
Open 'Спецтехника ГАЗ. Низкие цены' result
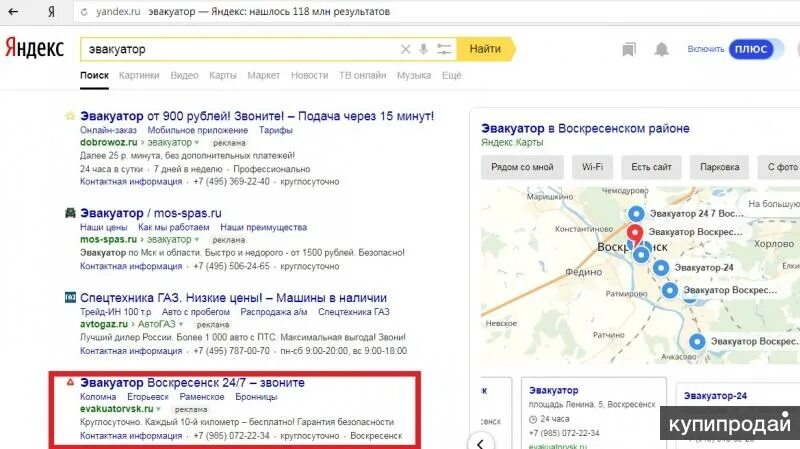point(233,298)
